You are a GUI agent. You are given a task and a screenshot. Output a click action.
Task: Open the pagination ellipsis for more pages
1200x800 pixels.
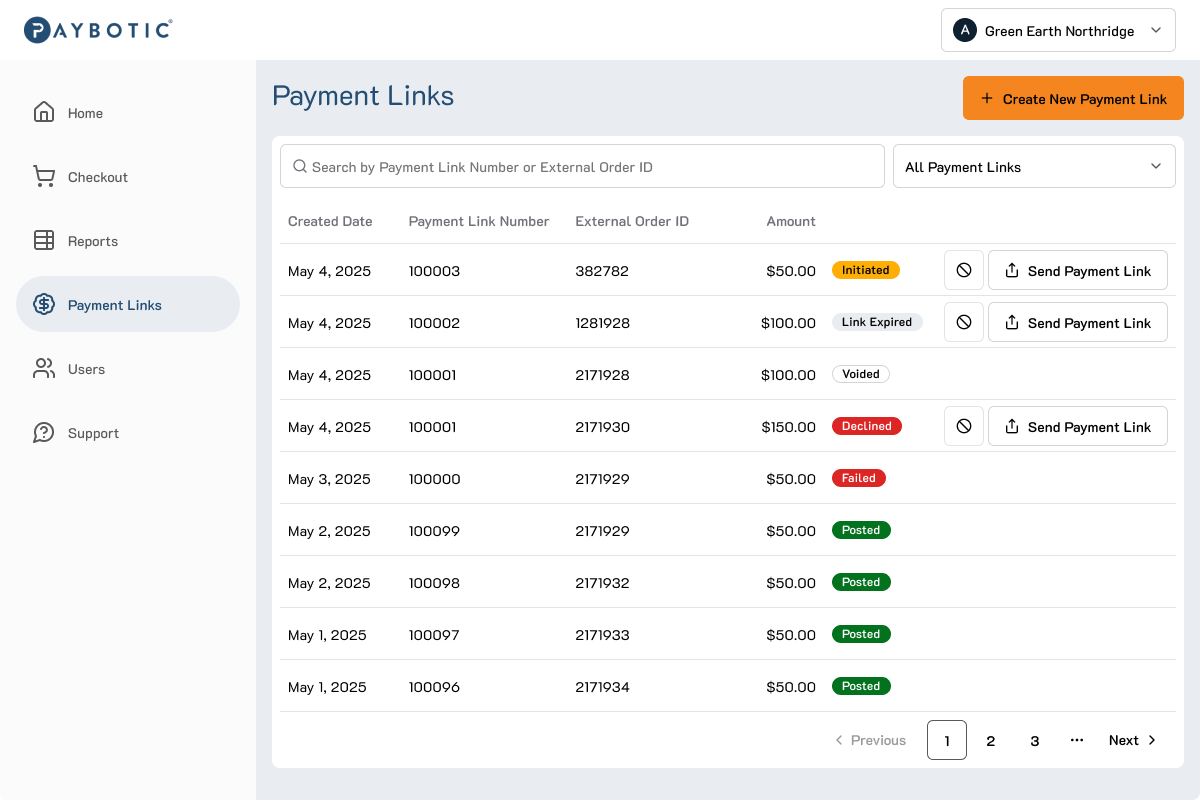click(x=1077, y=740)
